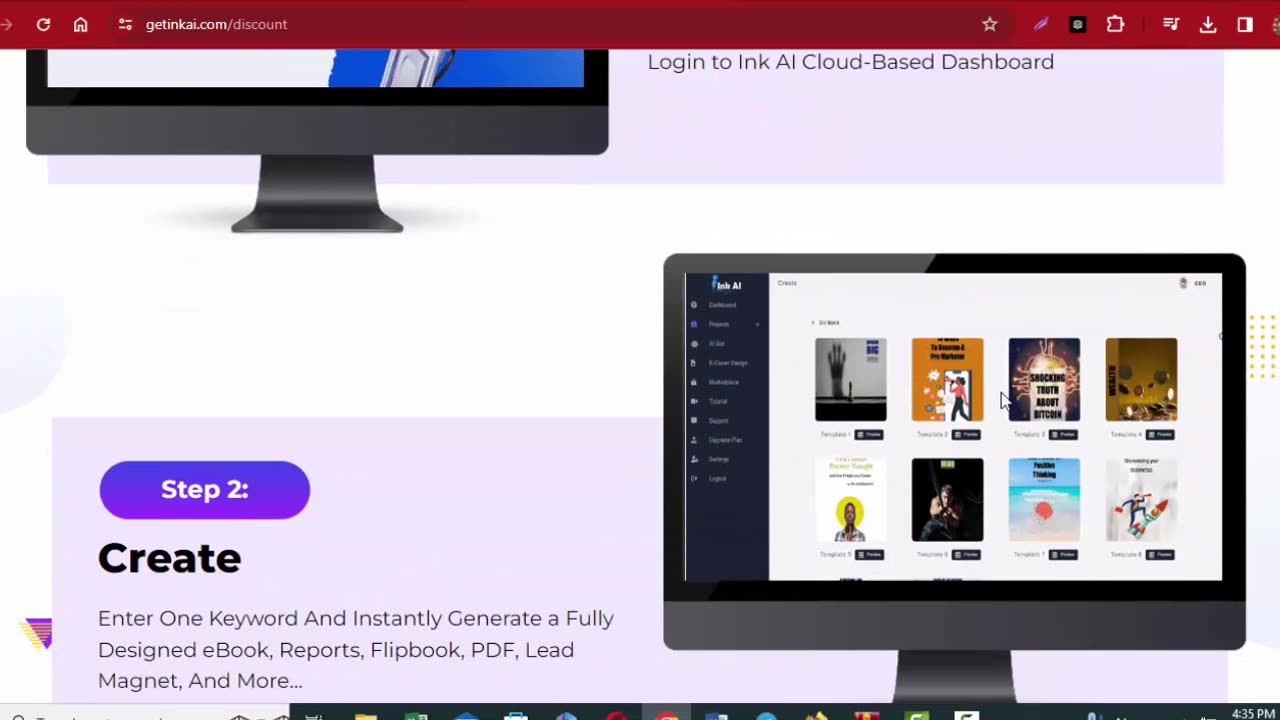Click the Tutorial video sidebar icon
Viewport: 1280px width, 720px height.
coord(694,401)
